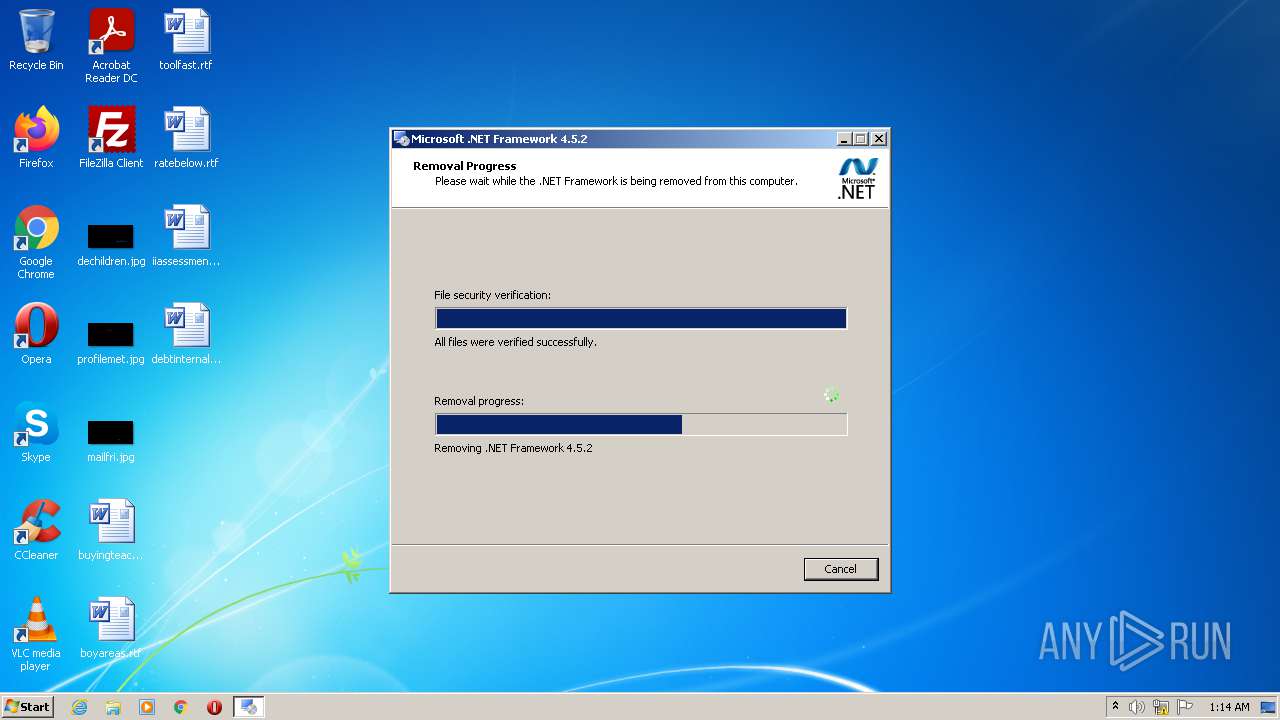Click 'All files were verified successfully.' text
Screen dimensions: 1280x720
point(515,342)
